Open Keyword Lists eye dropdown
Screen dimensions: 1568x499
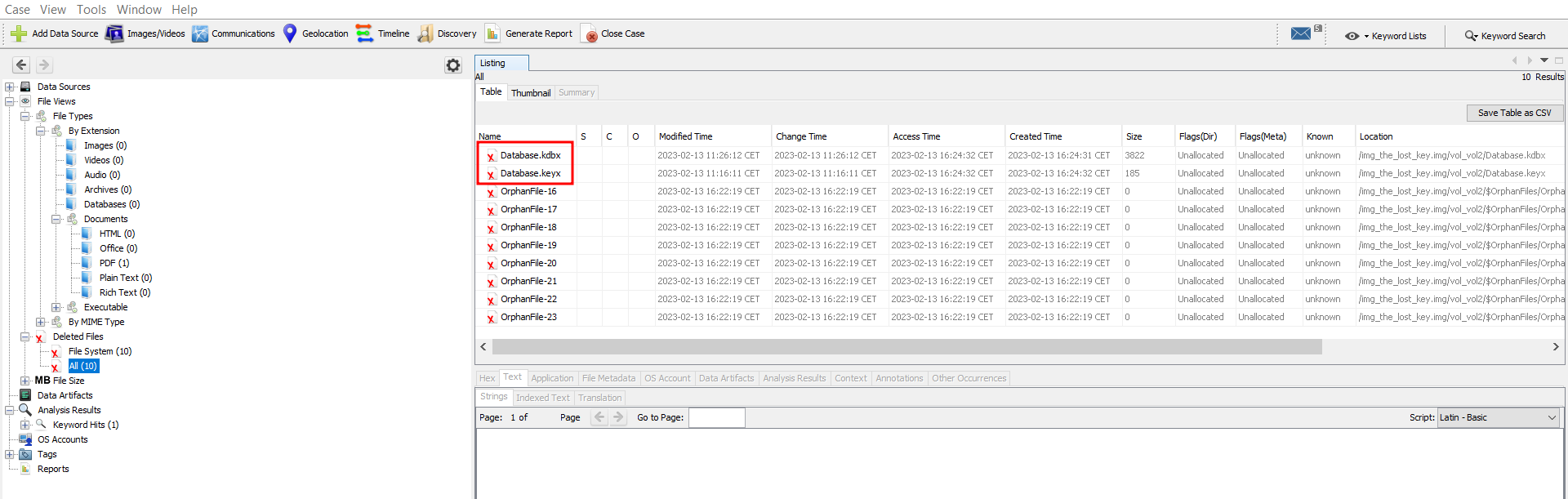[1386, 36]
